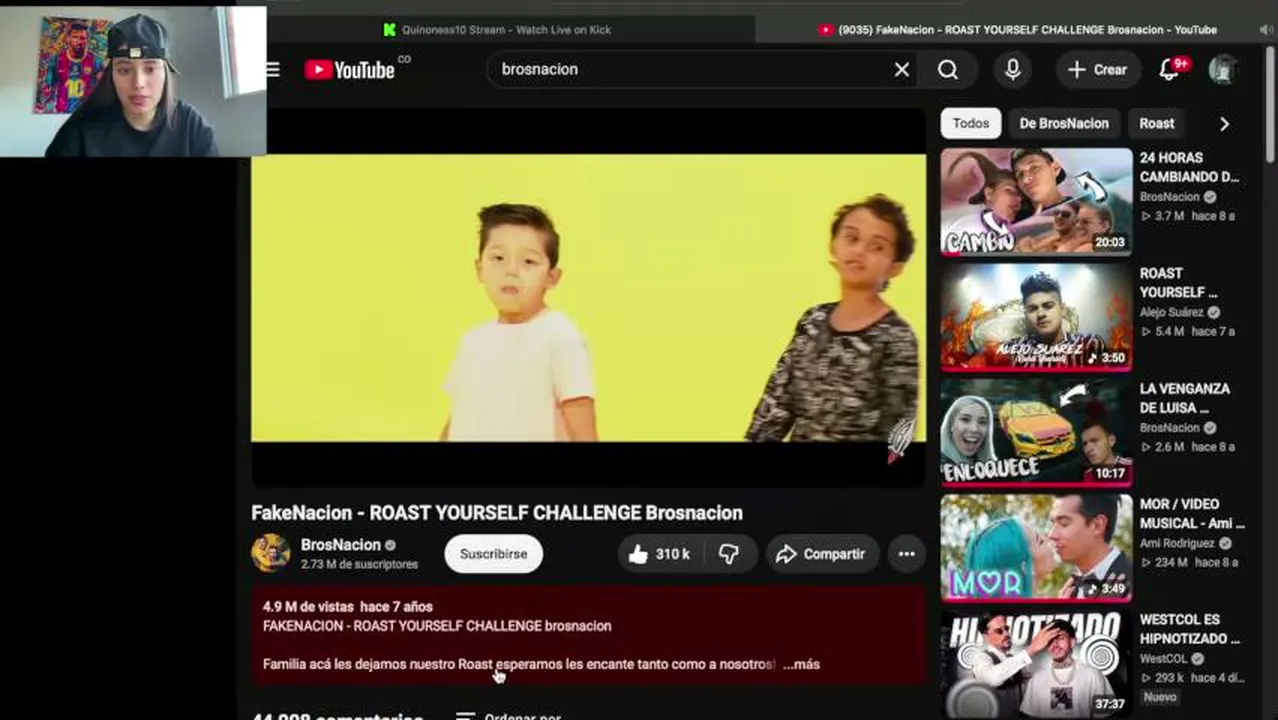Clear the search box with the X
This screenshot has height=720, width=1278.
point(901,69)
